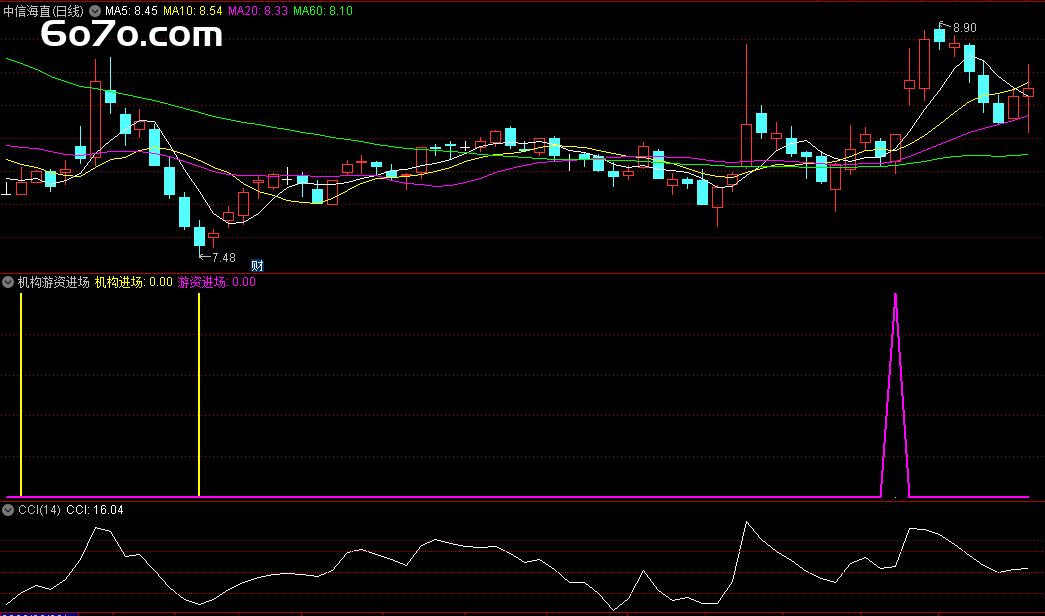Click the 财 financial report marker icon
The width and height of the screenshot is (1045, 616).
click(257, 265)
